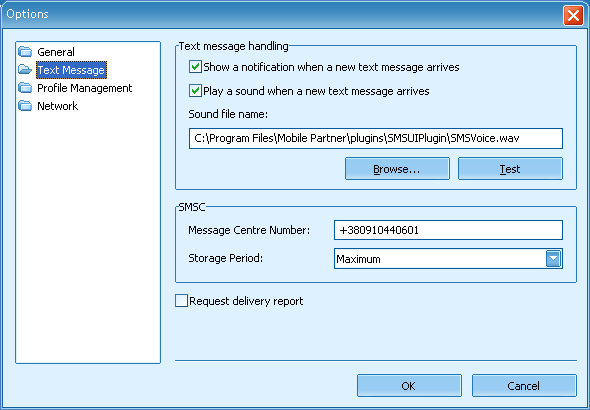Click the General folder icon
The height and width of the screenshot is (410, 590).
(25, 51)
